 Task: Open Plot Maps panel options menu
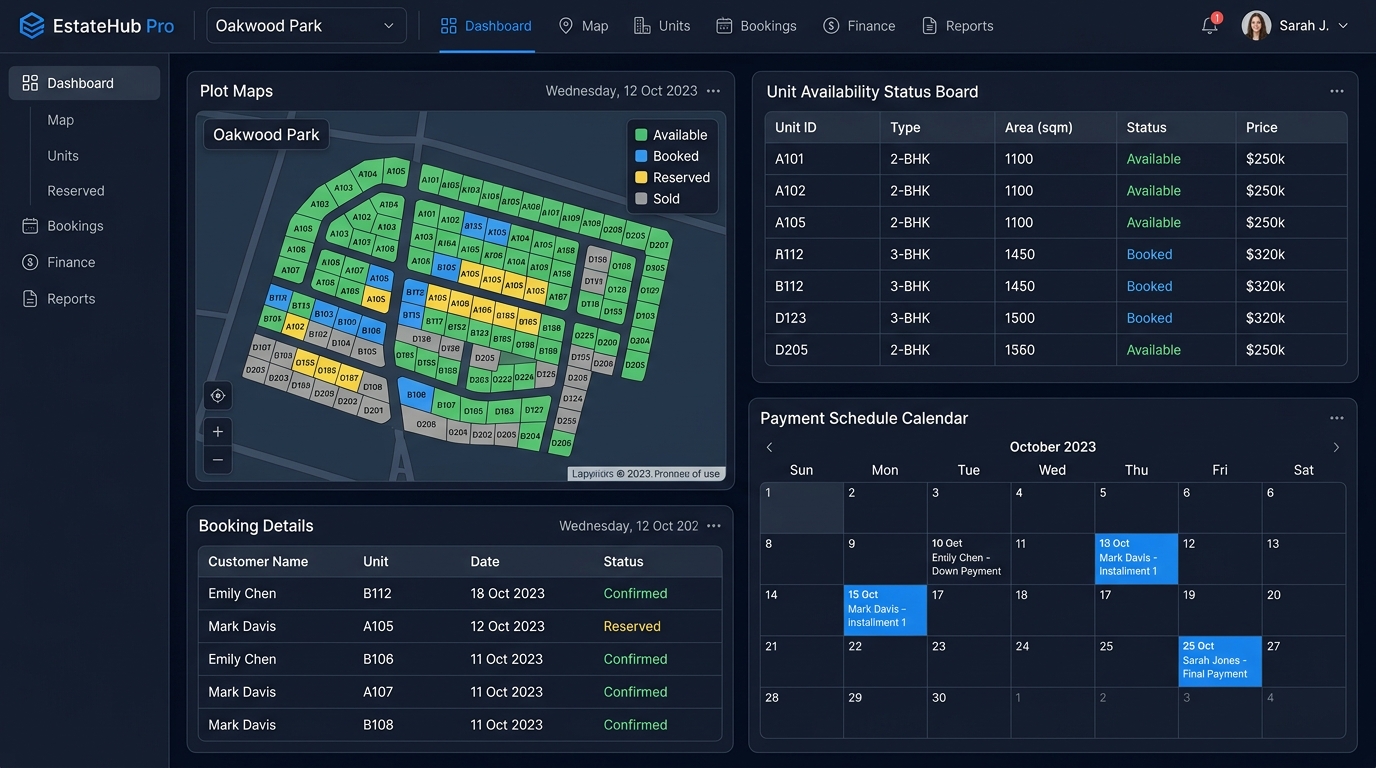pyautogui.click(x=713, y=91)
